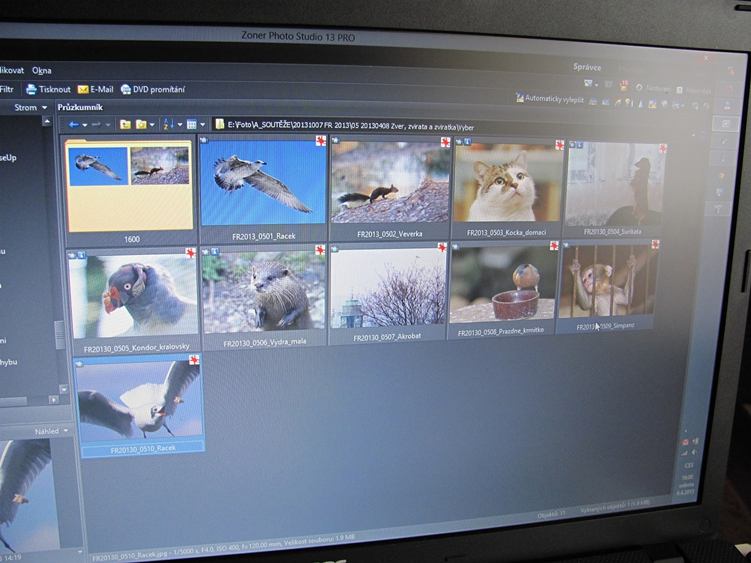Click the Tisknout button label
751x563 pixels.
pyautogui.click(x=55, y=89)
